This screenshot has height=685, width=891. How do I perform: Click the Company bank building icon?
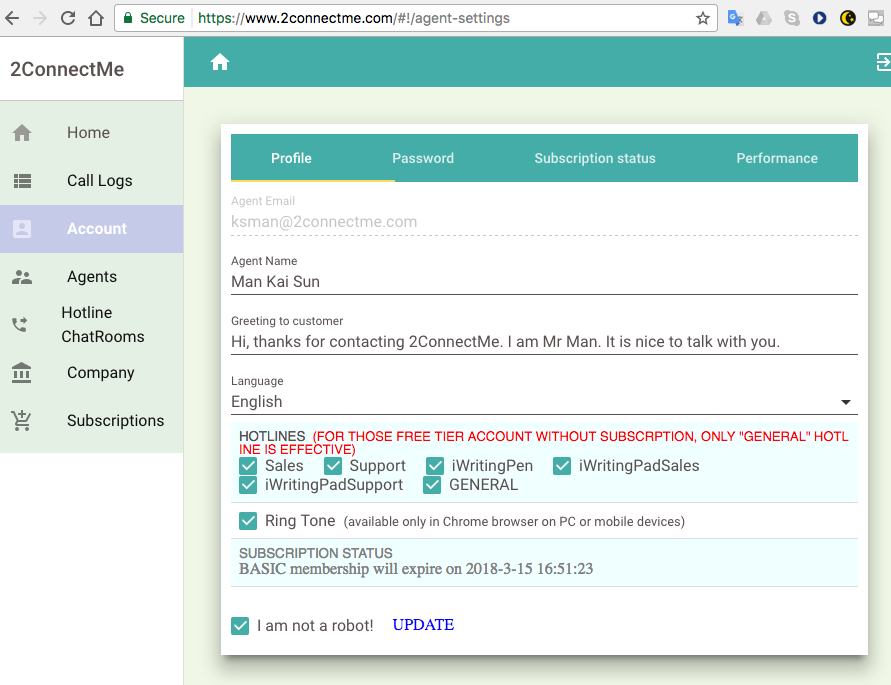tap(22, 373)
